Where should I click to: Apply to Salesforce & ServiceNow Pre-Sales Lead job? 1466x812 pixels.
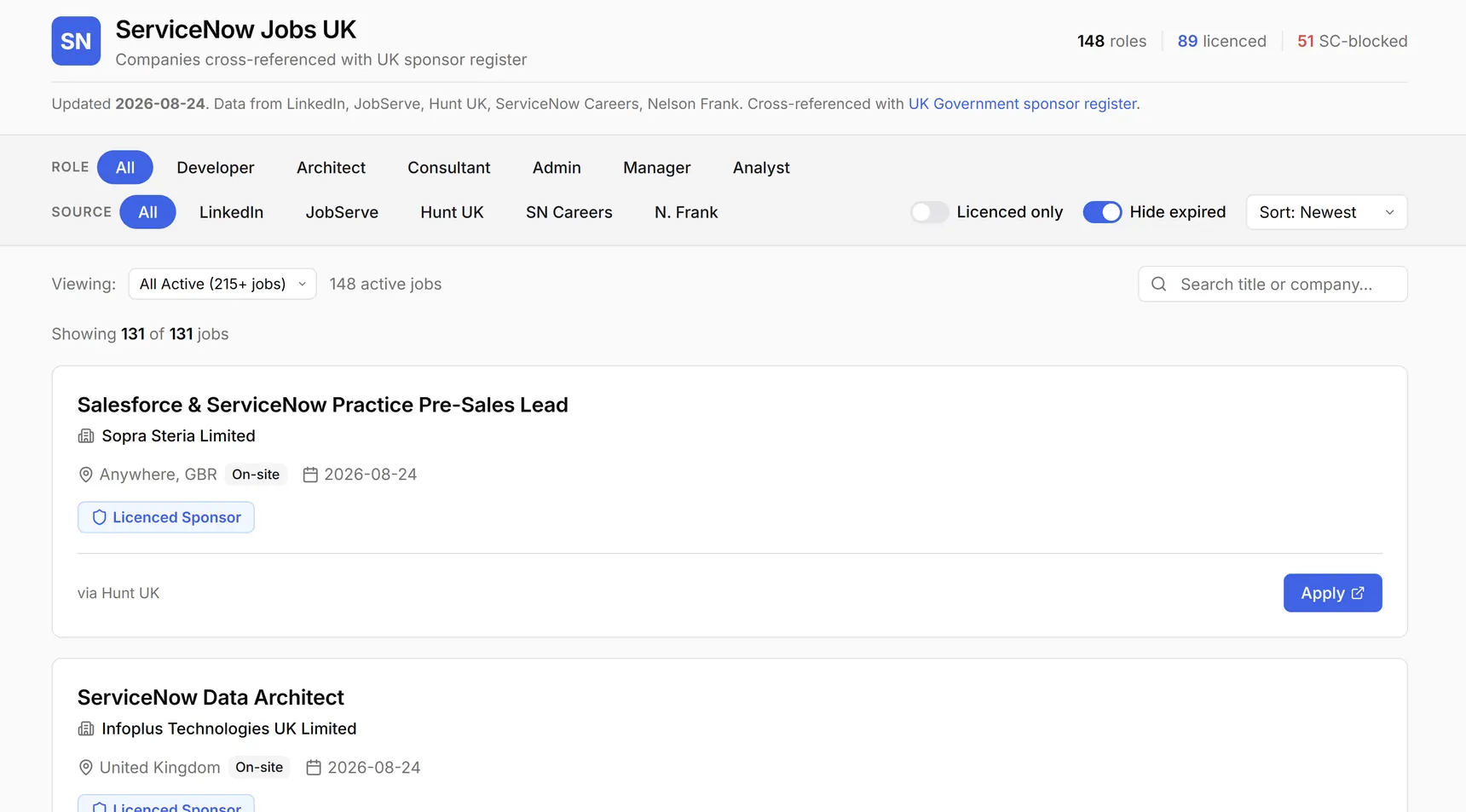click(x=1332, y=593)
